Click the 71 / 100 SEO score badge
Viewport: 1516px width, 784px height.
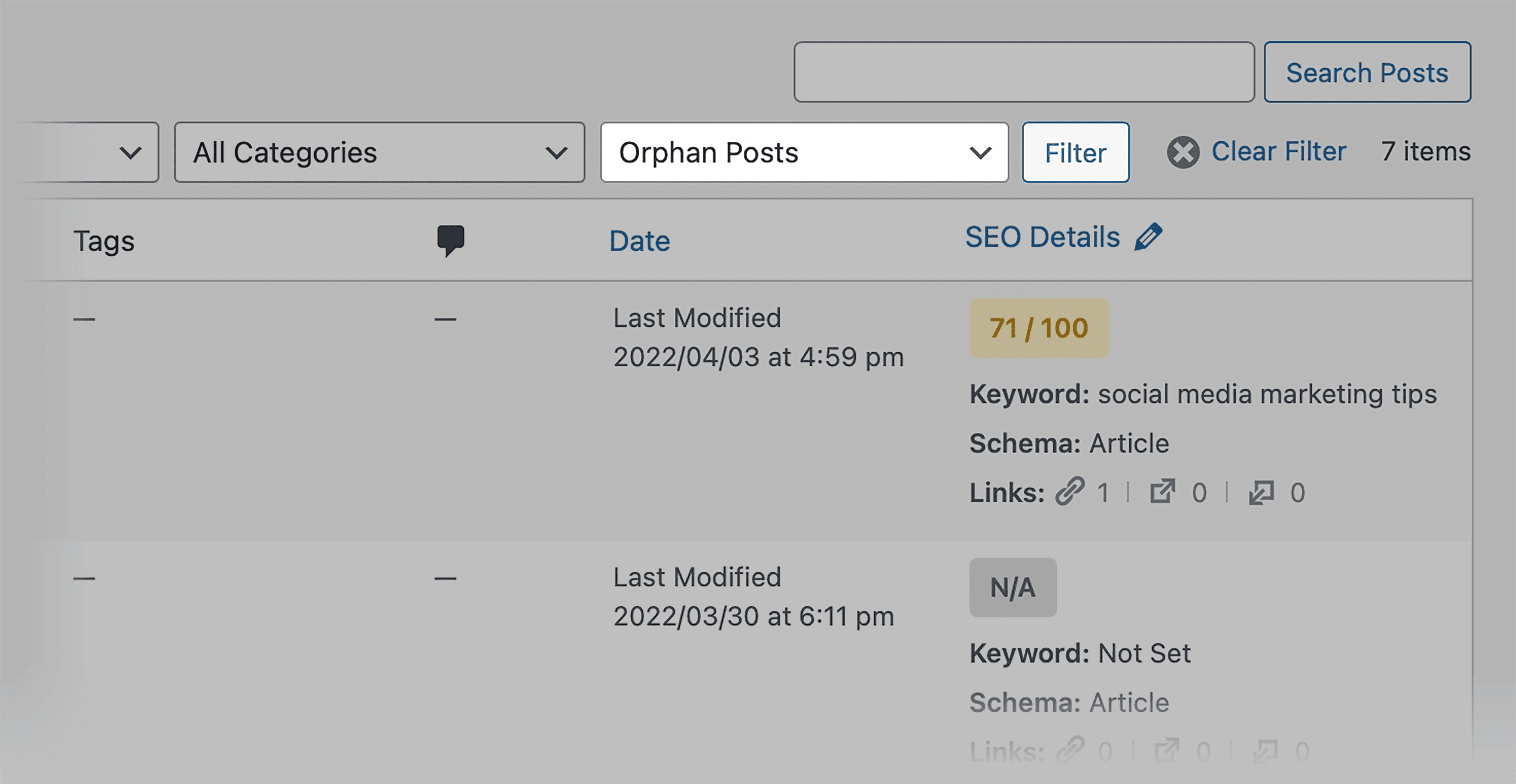tap(1039, 328)
